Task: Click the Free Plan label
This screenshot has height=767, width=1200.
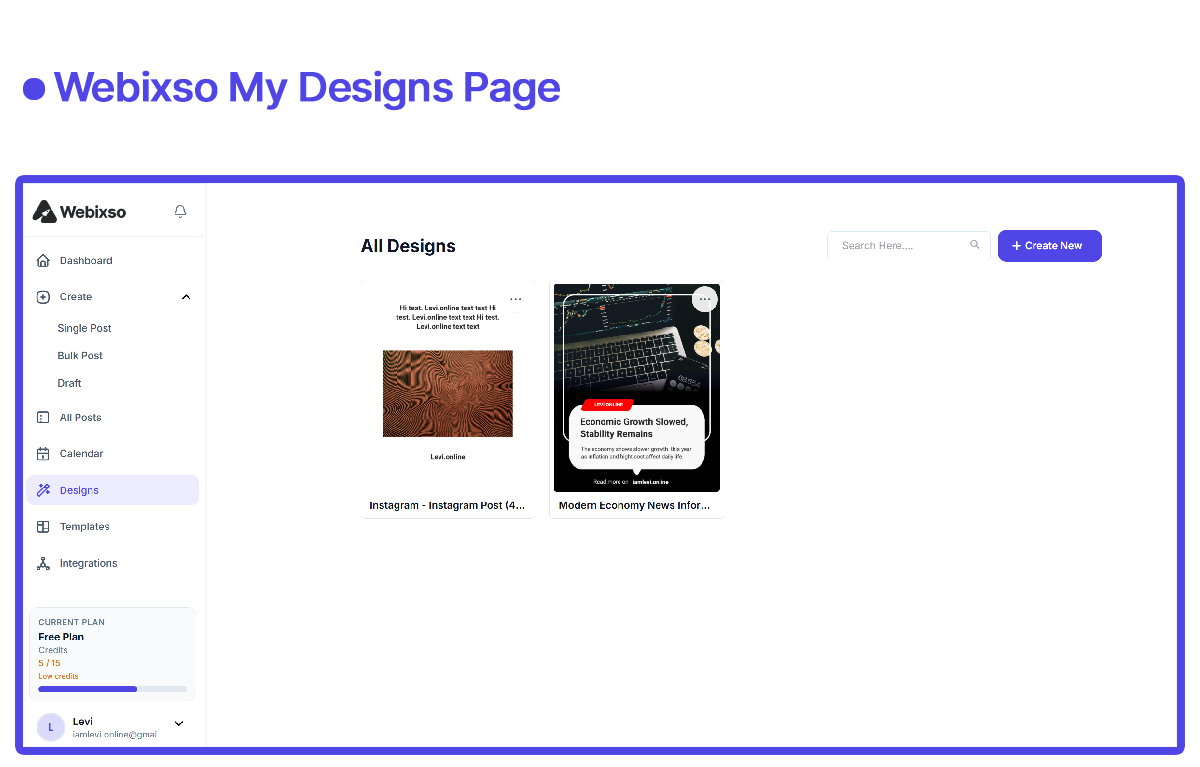Action: tap(61, 637)
